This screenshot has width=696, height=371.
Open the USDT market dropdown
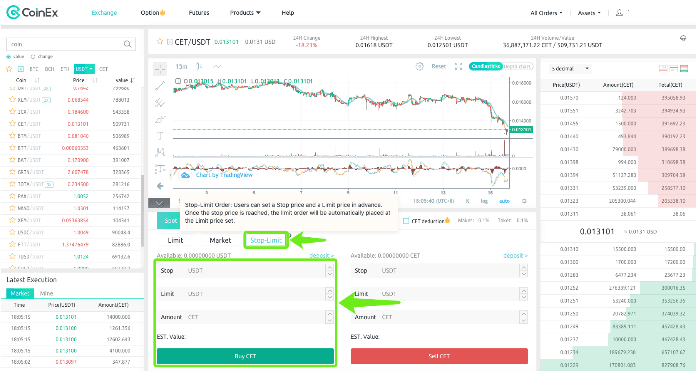(x=84, y=69)
